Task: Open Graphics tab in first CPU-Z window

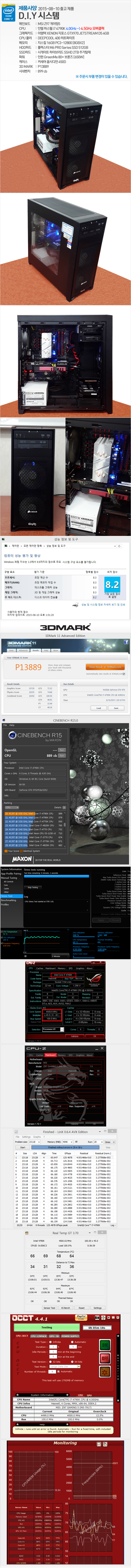Action: (80, 968)
